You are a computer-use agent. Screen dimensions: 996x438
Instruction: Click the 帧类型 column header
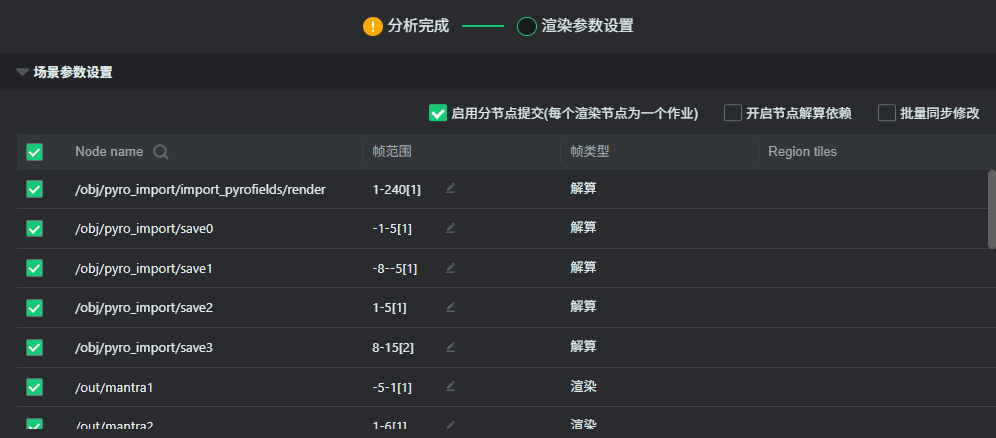(x=590, y=152)
